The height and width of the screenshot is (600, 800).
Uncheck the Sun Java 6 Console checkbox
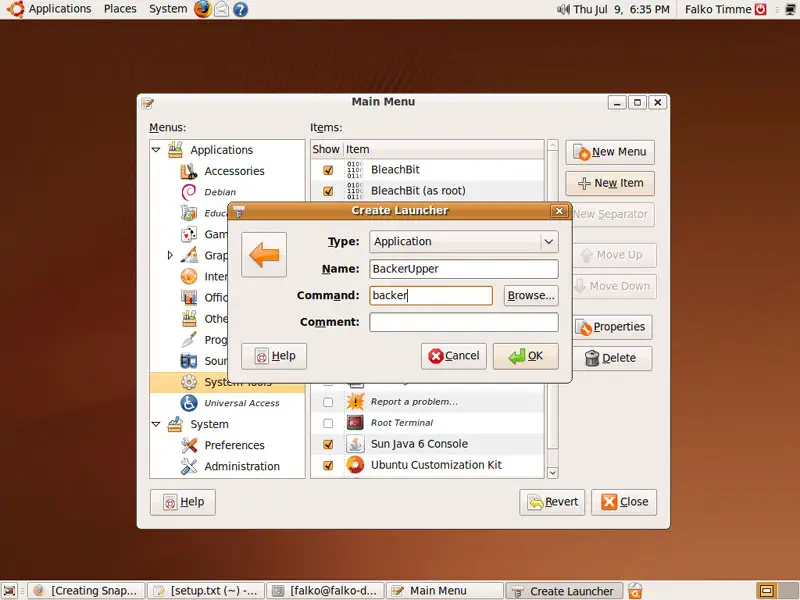328,444
